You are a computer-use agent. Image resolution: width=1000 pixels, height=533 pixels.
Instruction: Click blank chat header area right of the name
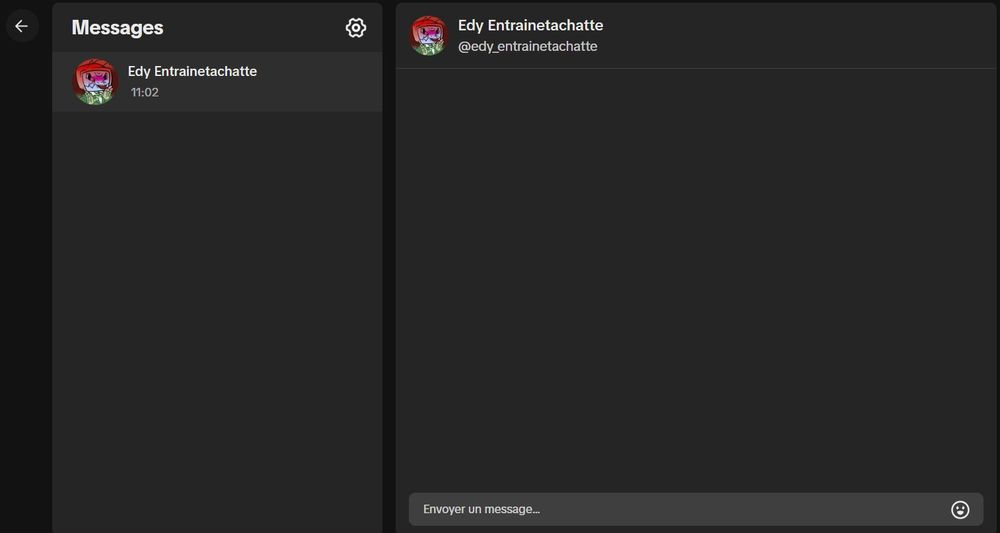[x=797, y=36]
